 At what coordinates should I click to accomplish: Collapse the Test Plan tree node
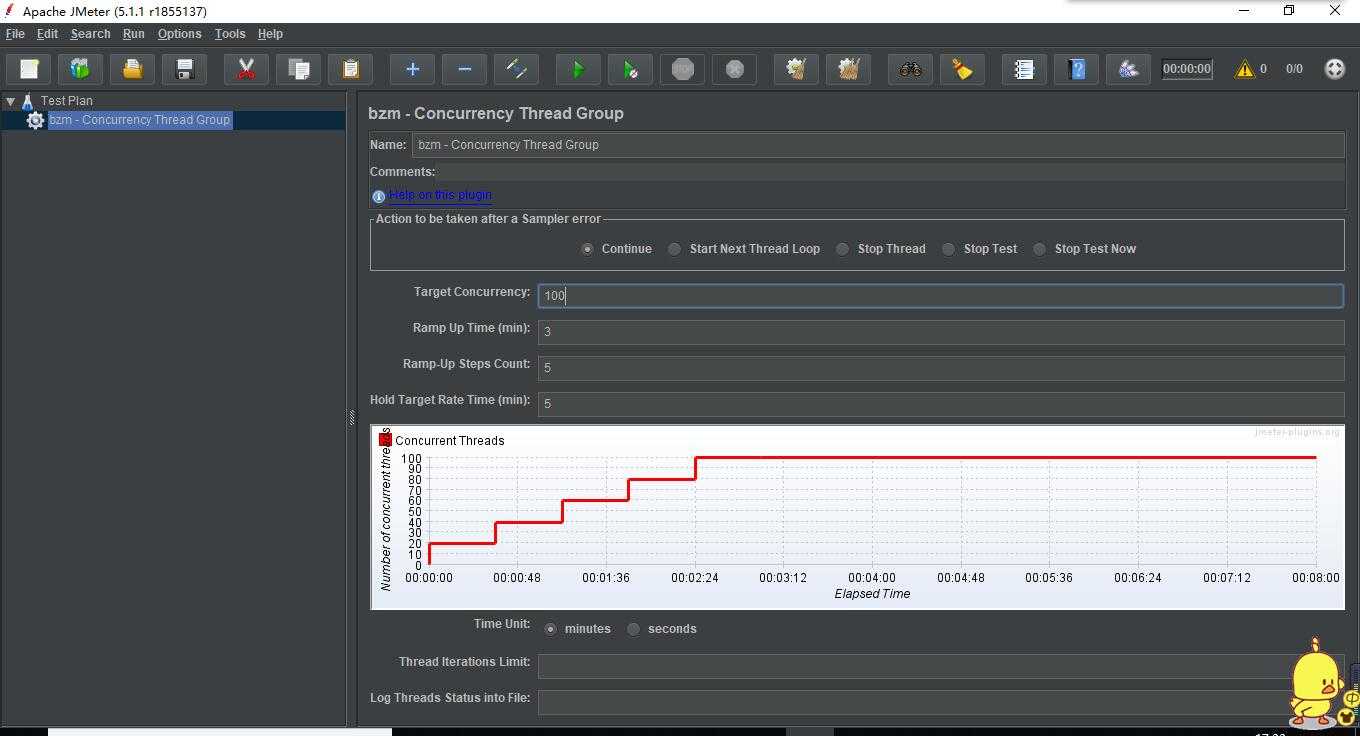[10, 101]
